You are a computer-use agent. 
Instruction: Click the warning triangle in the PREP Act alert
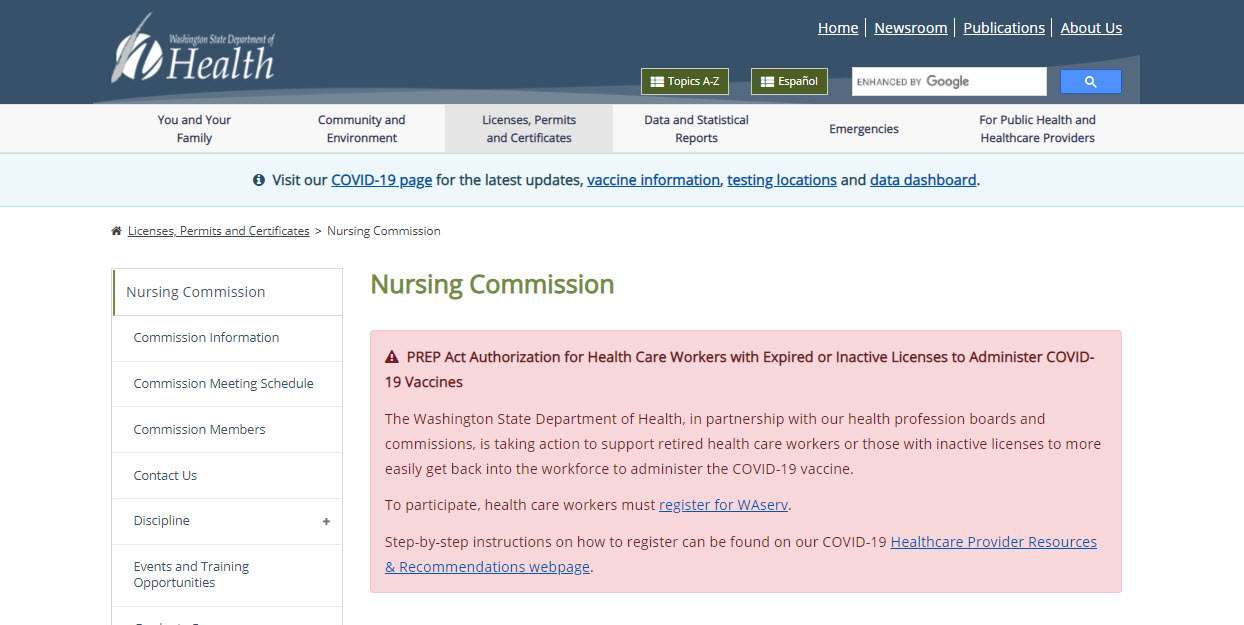click(x=391, y=356)
